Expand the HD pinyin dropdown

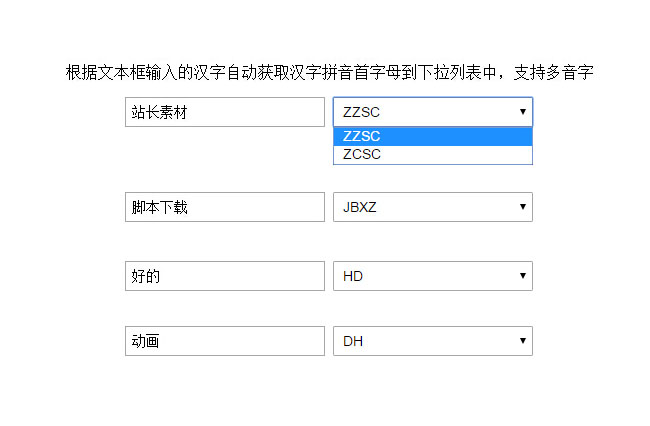tap(432, 276)
